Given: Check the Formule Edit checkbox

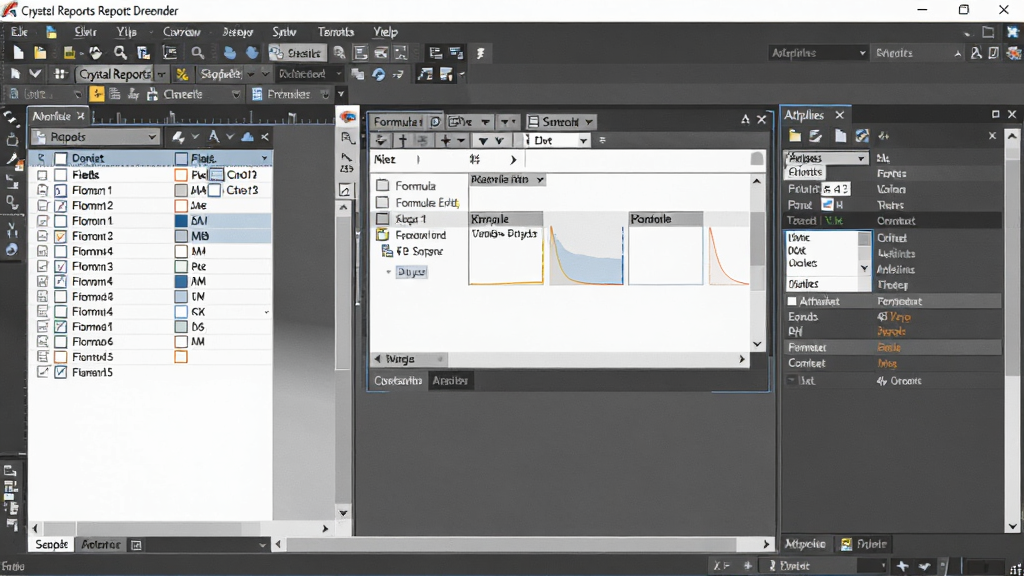Looking at the screenshot, I should [383, 202].
